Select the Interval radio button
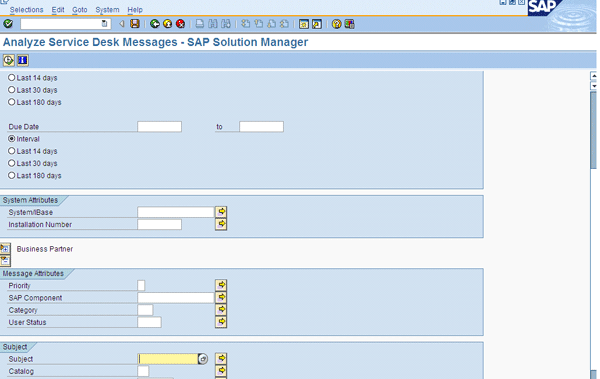 11,139
